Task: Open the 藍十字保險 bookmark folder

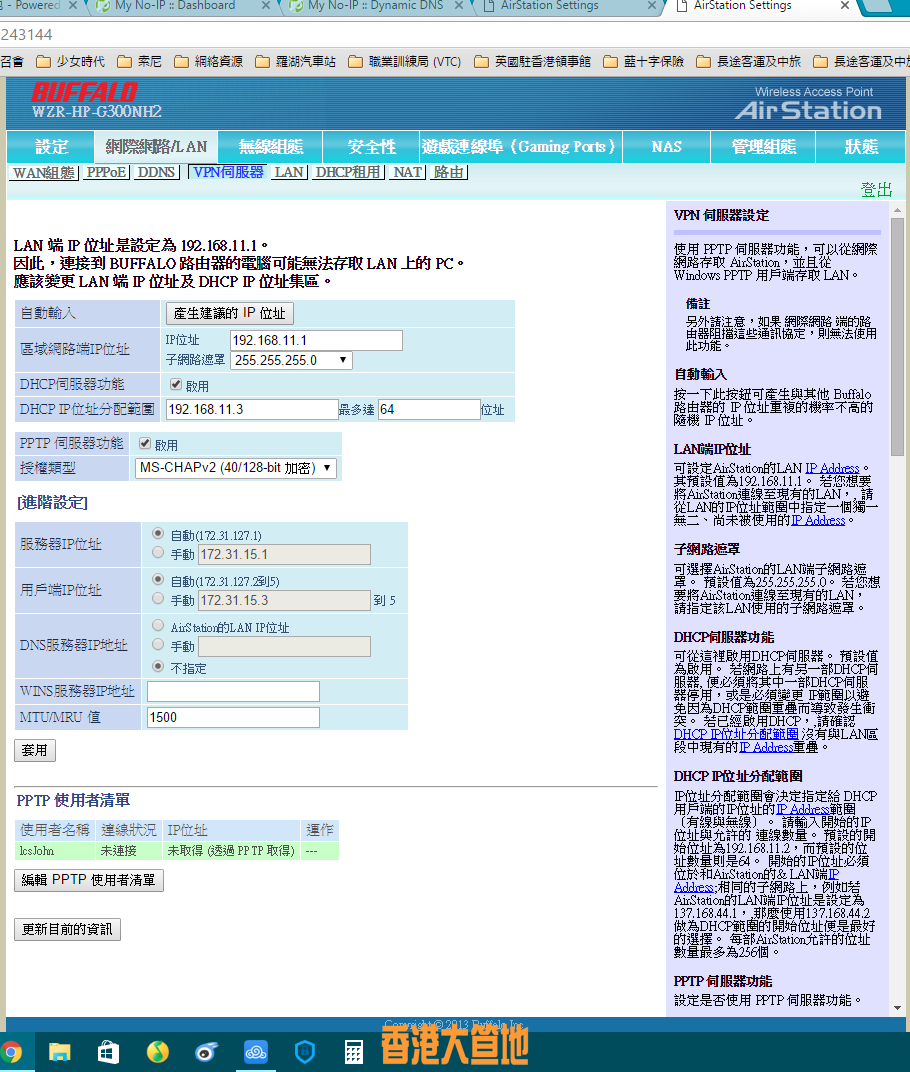Action: click(644, 62)
